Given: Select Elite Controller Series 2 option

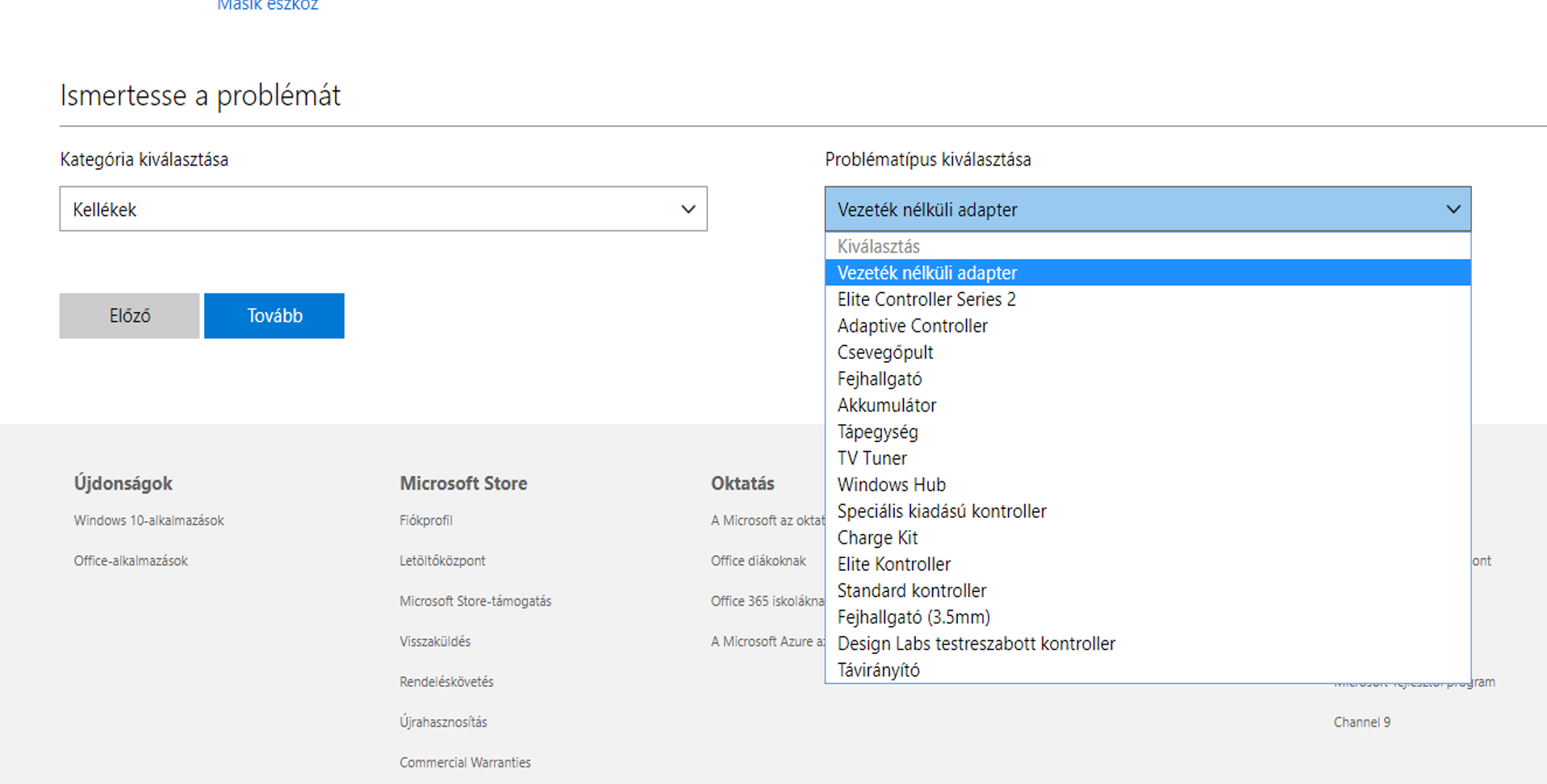Looking at the screenshot, I should 926,299.
